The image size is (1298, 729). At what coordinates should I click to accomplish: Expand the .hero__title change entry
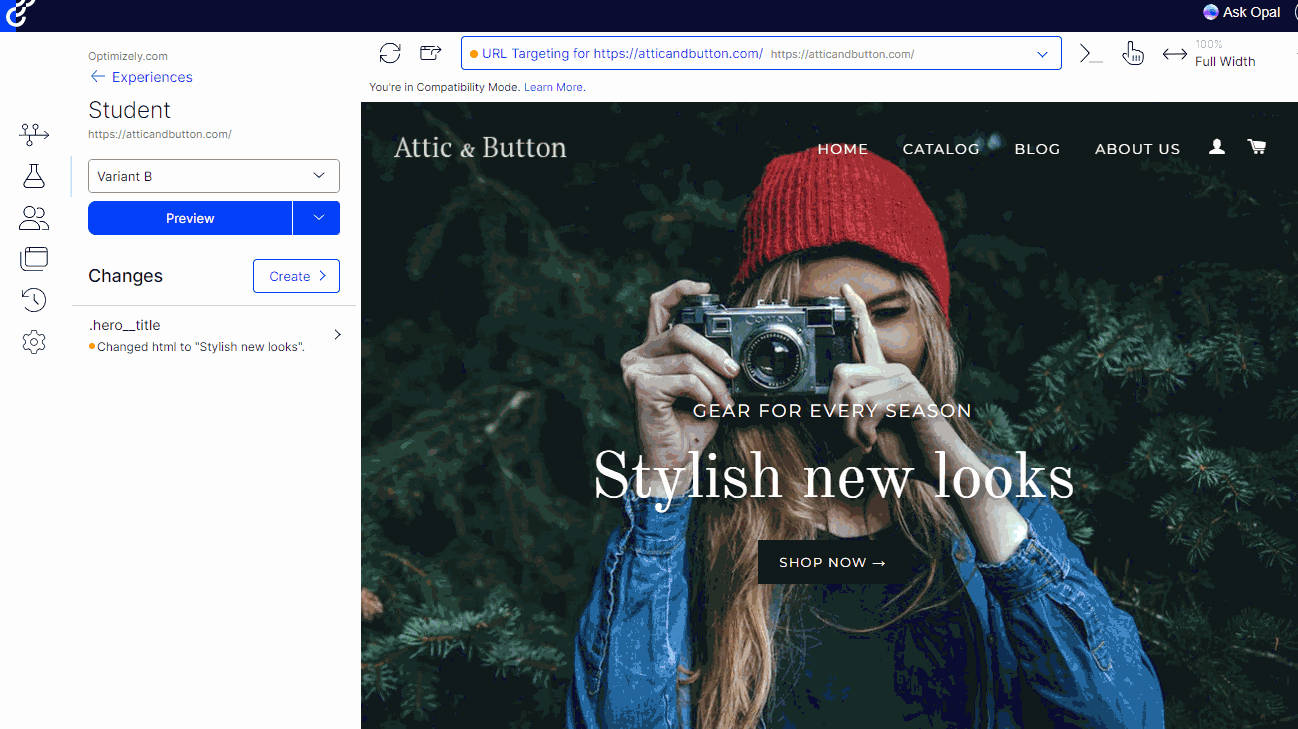click(337, 334)
